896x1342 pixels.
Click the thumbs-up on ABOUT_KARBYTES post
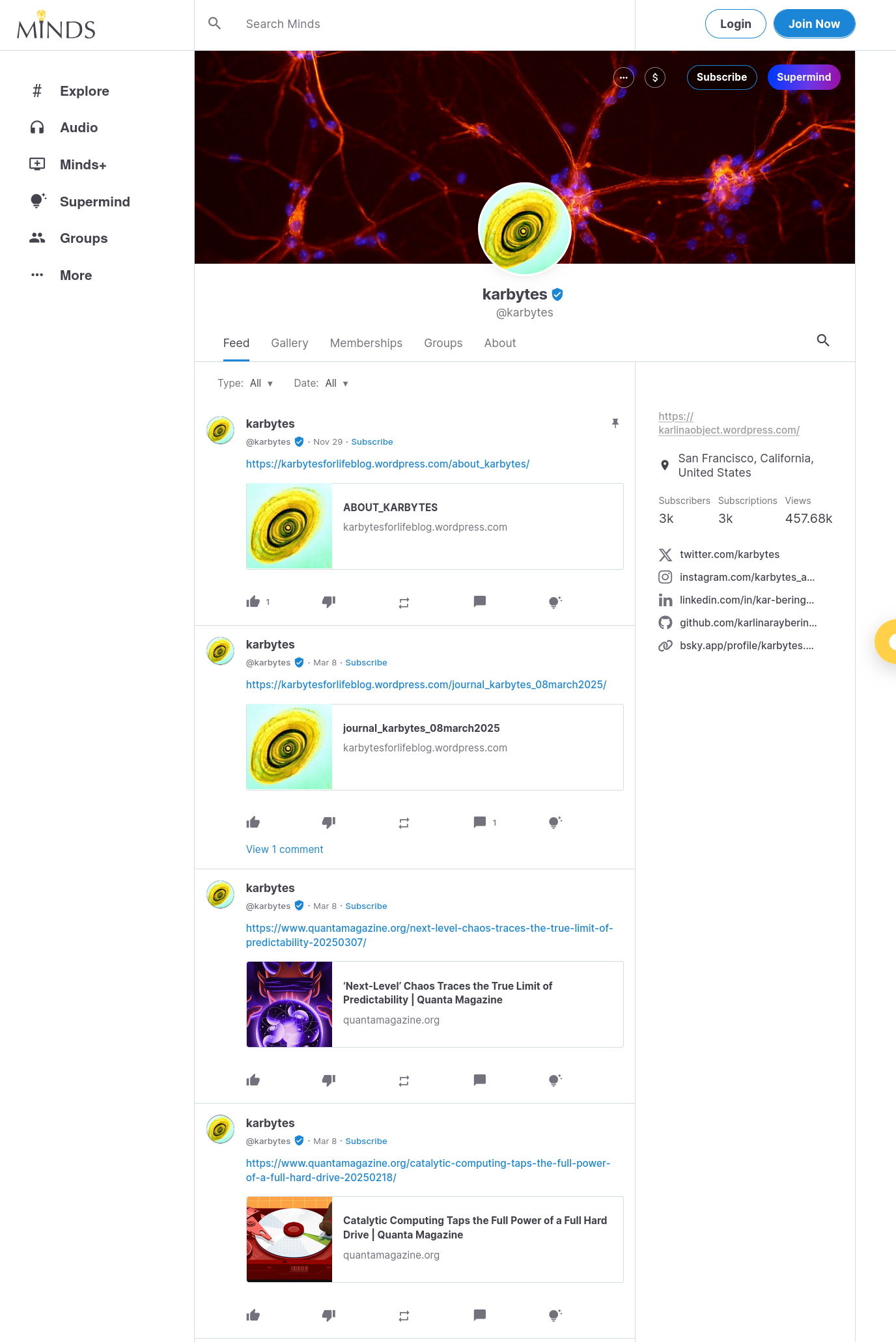[253, 602]
